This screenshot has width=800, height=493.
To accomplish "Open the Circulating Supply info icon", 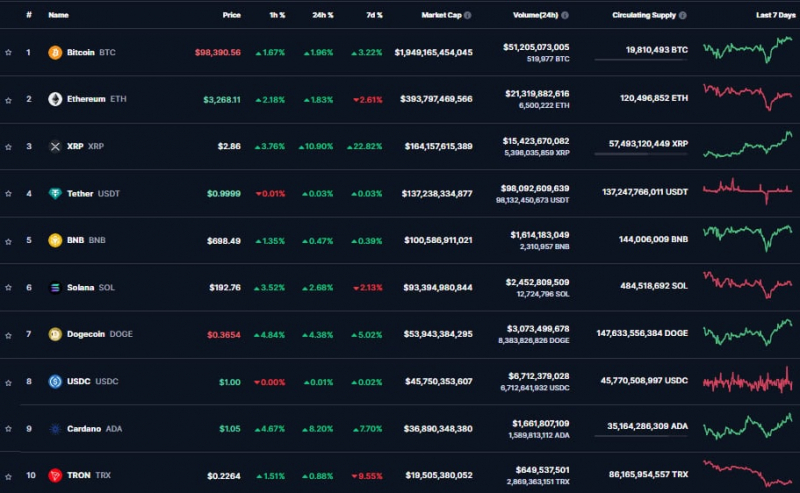I will (683, 15).
